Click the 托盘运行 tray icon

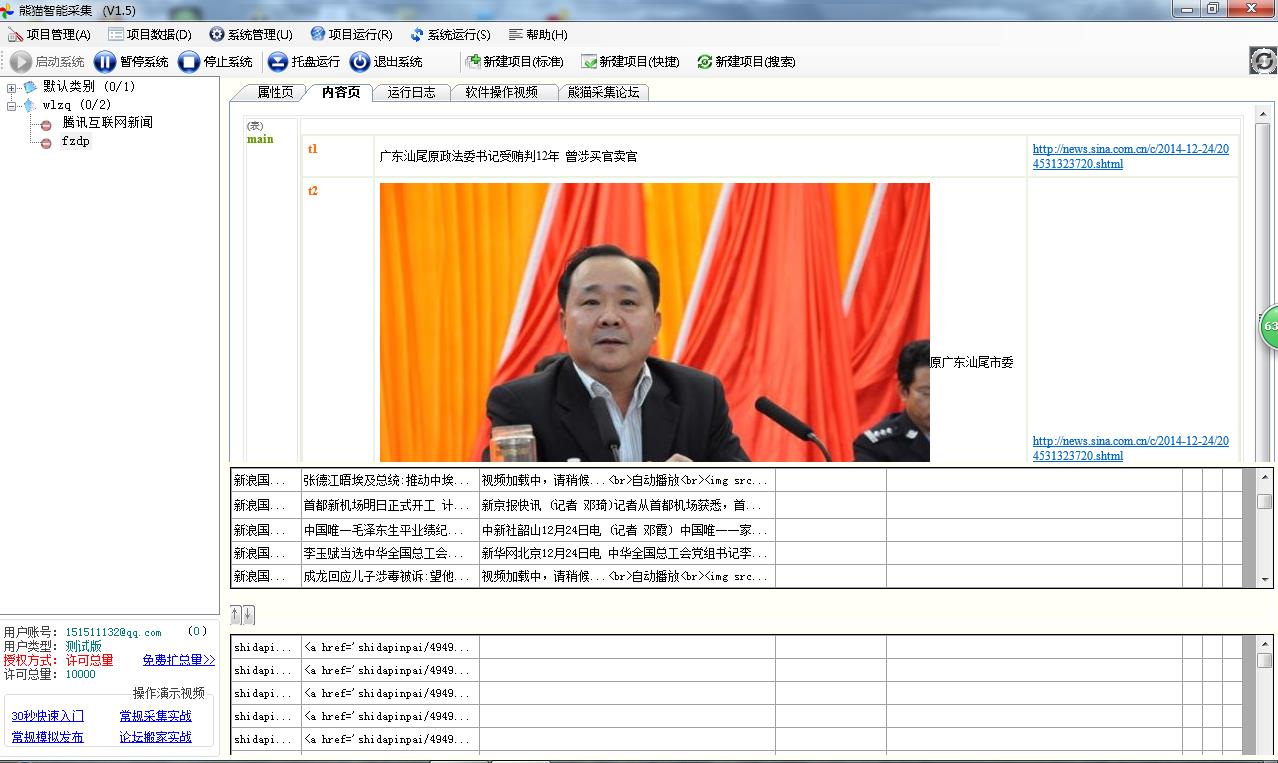coord(278,62)
